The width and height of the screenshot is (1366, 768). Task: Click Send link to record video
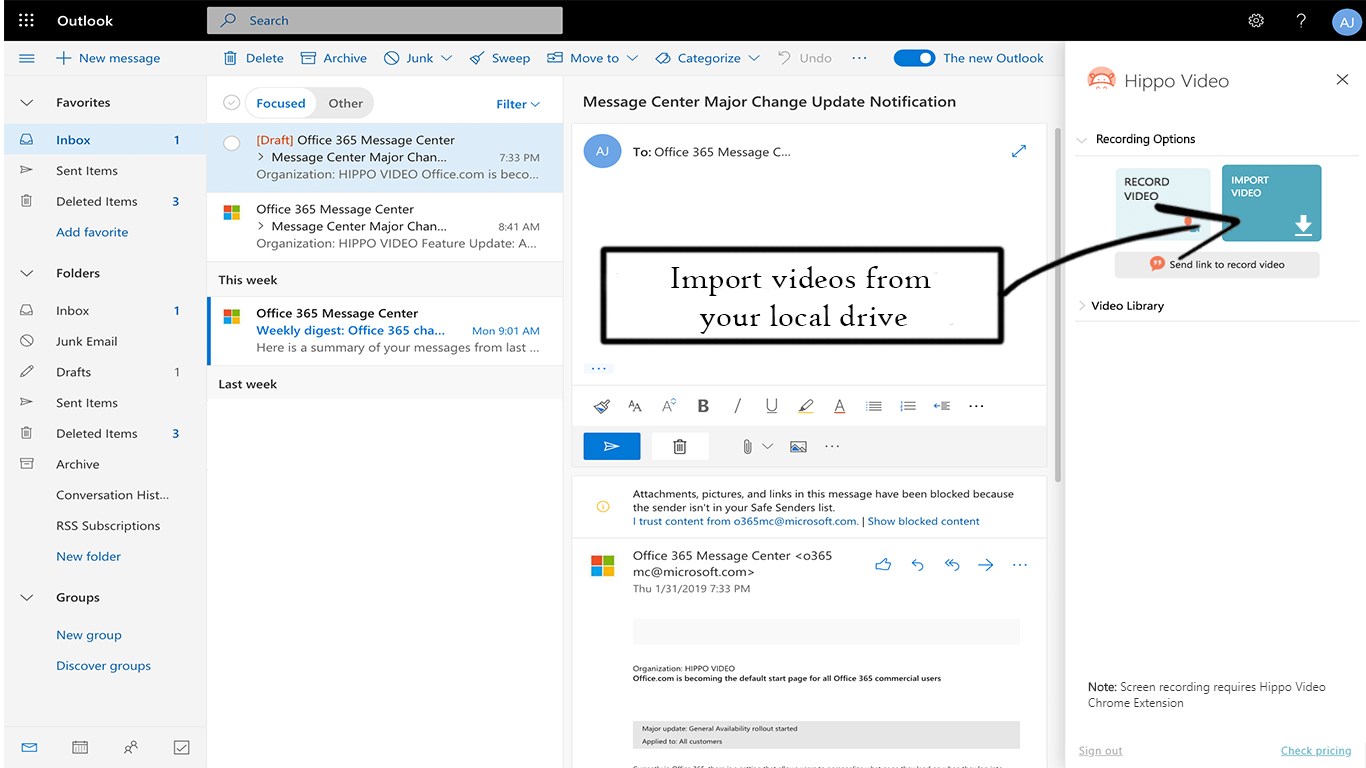(1217, 264)
